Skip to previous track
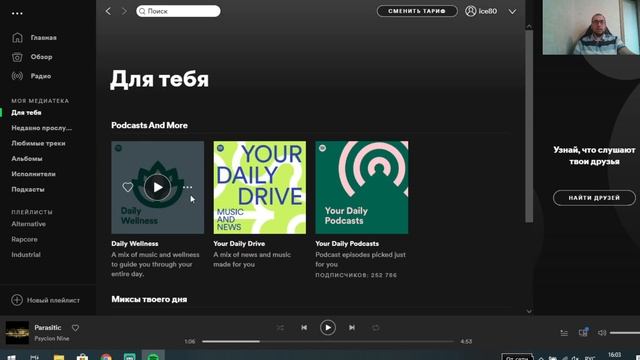640x360 pixels. [x=304, y=327]
